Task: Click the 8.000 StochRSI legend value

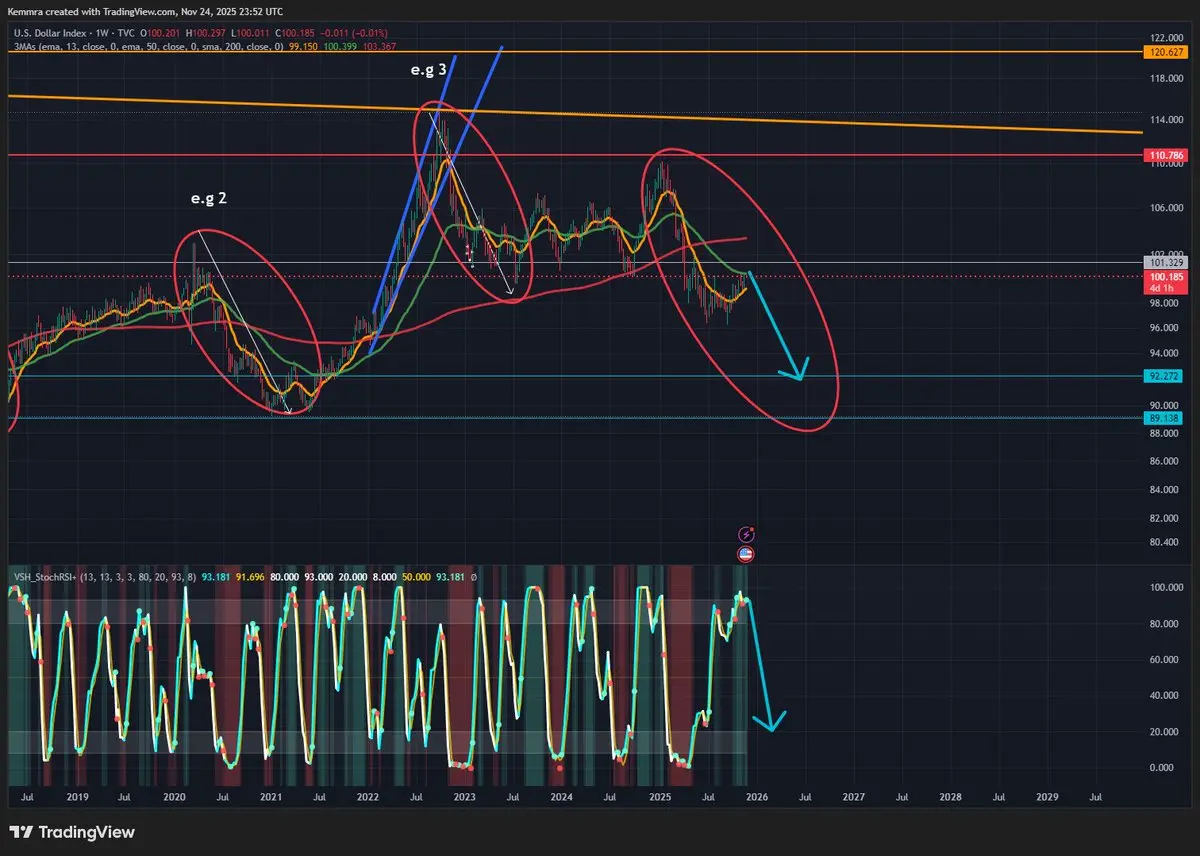Action: [x=384, y=577]
